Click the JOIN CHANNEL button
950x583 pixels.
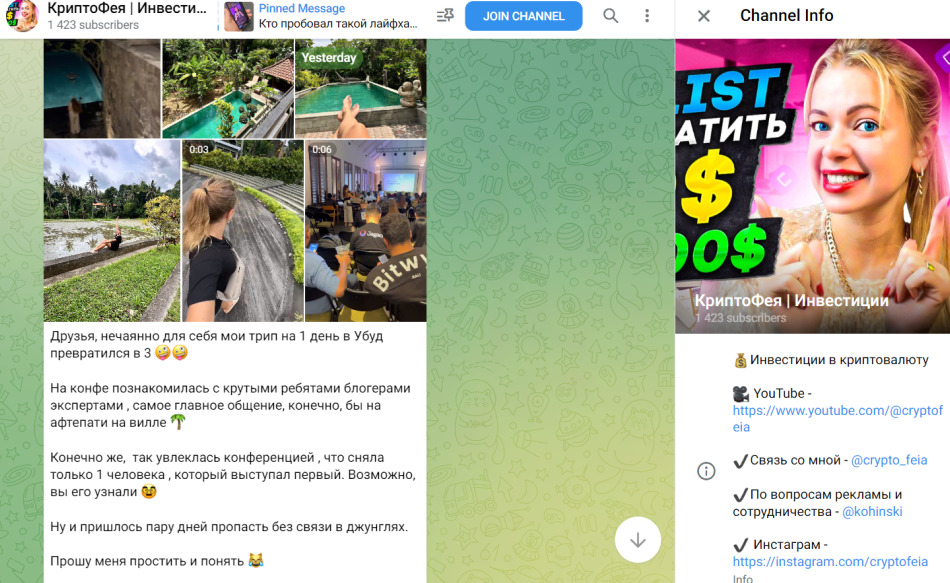pos(523,16)
